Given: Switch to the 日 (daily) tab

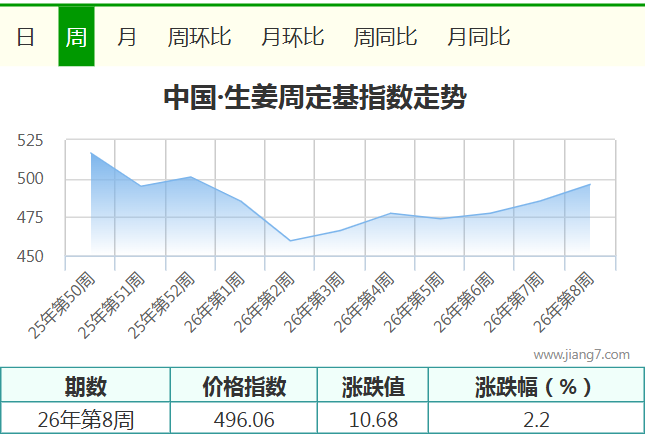Looking at the screenshot, I should [x=26, y=37].
